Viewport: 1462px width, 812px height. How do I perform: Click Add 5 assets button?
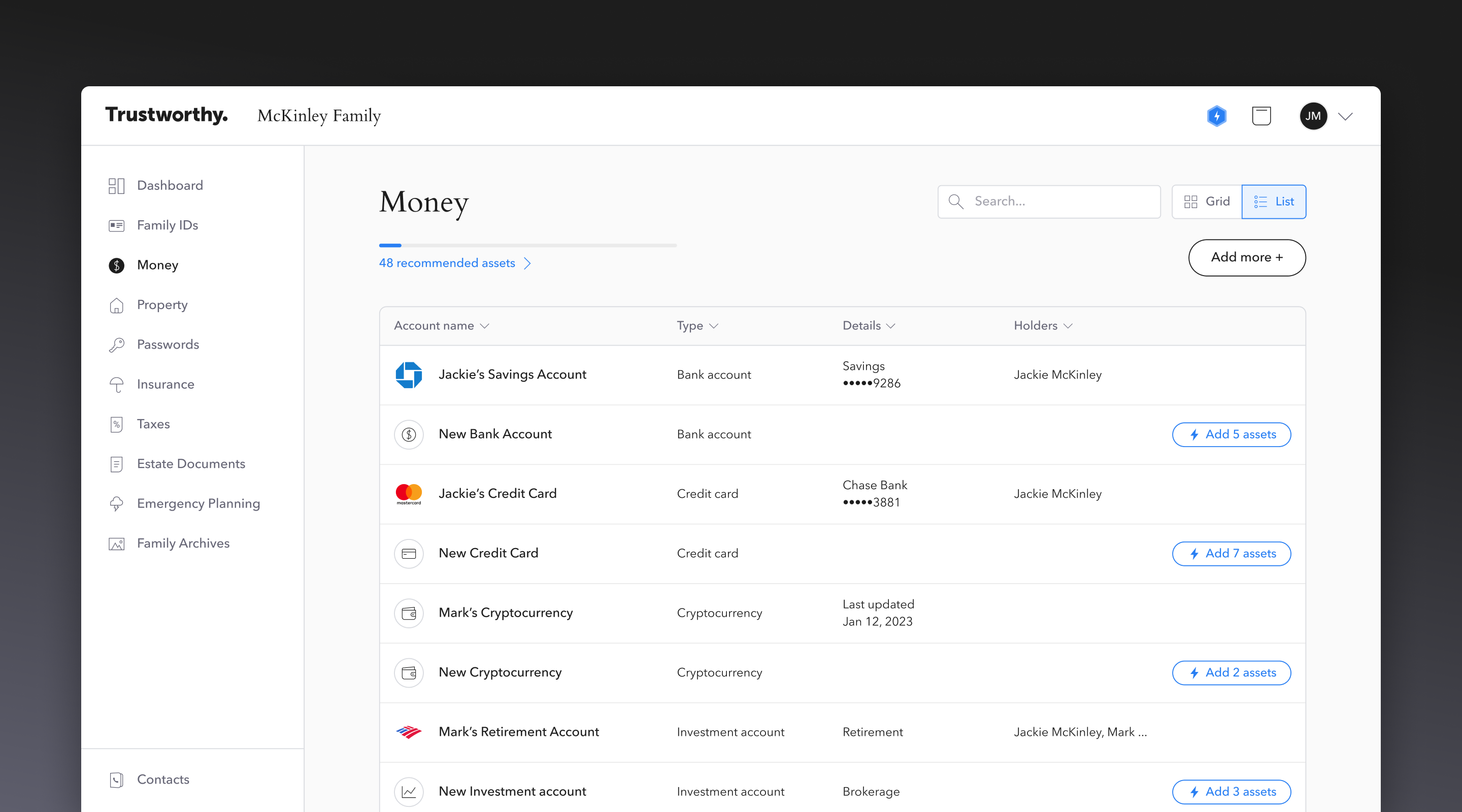pyautogui.click(x=1232, y=434)
